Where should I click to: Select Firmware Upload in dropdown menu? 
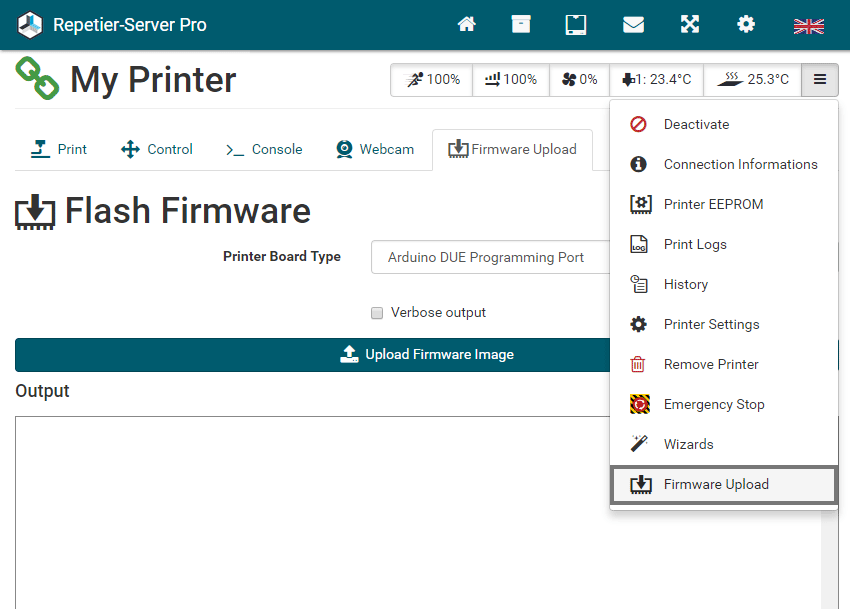(x=724, y=484)
